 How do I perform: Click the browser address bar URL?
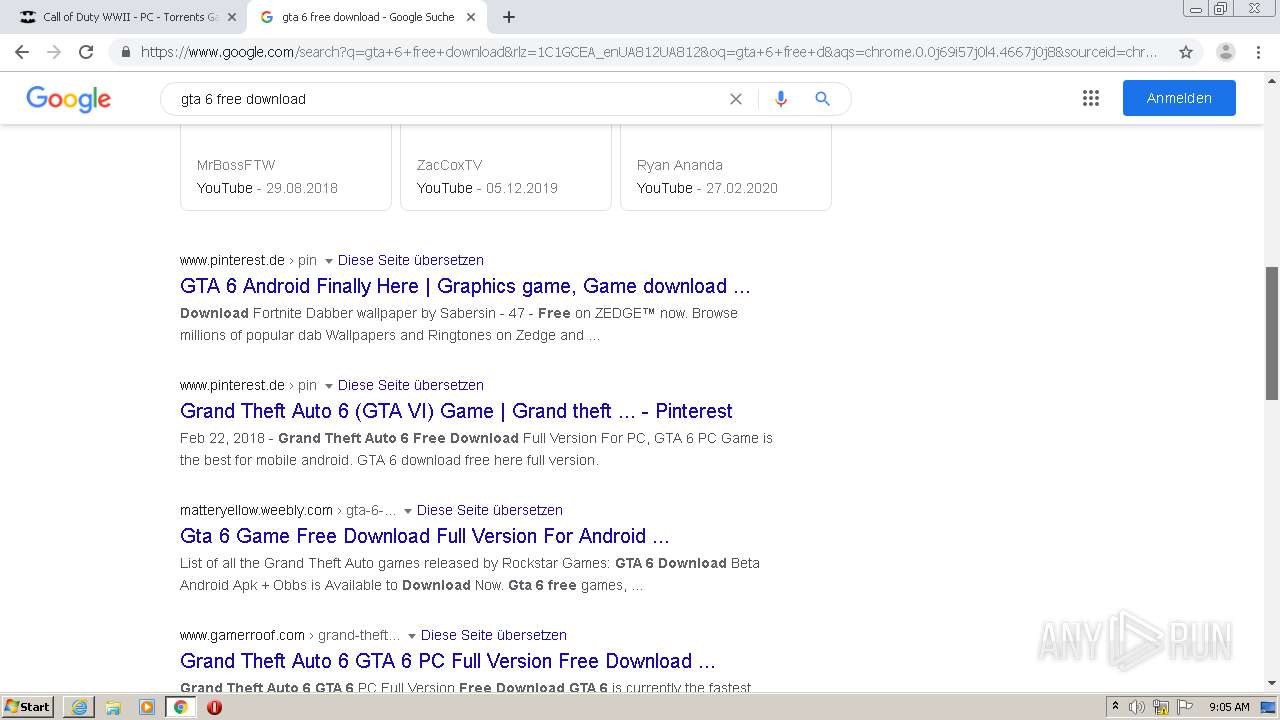tap(649, 52)
